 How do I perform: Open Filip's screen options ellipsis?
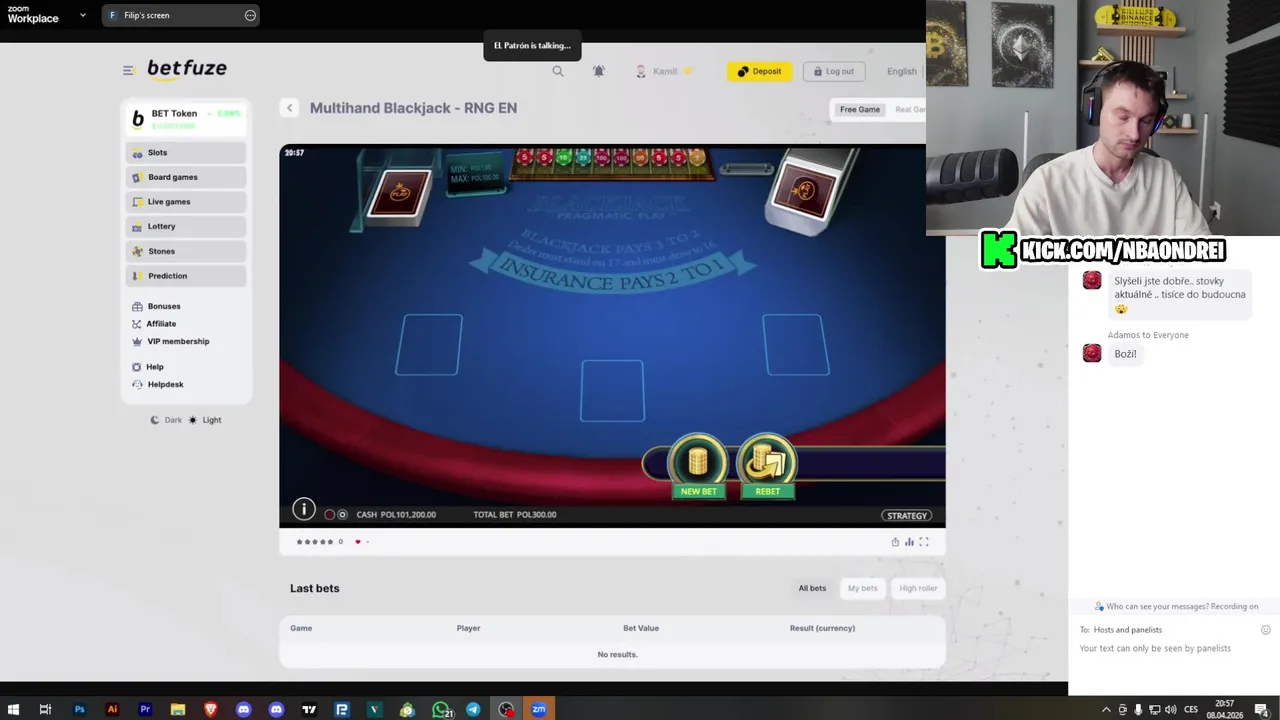[250, 15]
